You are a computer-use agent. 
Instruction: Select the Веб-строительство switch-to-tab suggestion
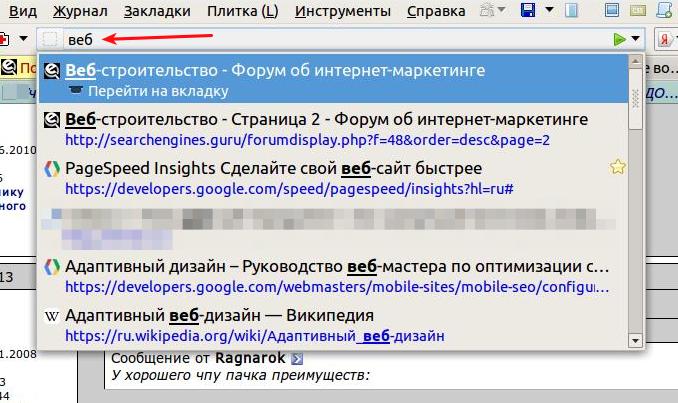pos(333,79)
